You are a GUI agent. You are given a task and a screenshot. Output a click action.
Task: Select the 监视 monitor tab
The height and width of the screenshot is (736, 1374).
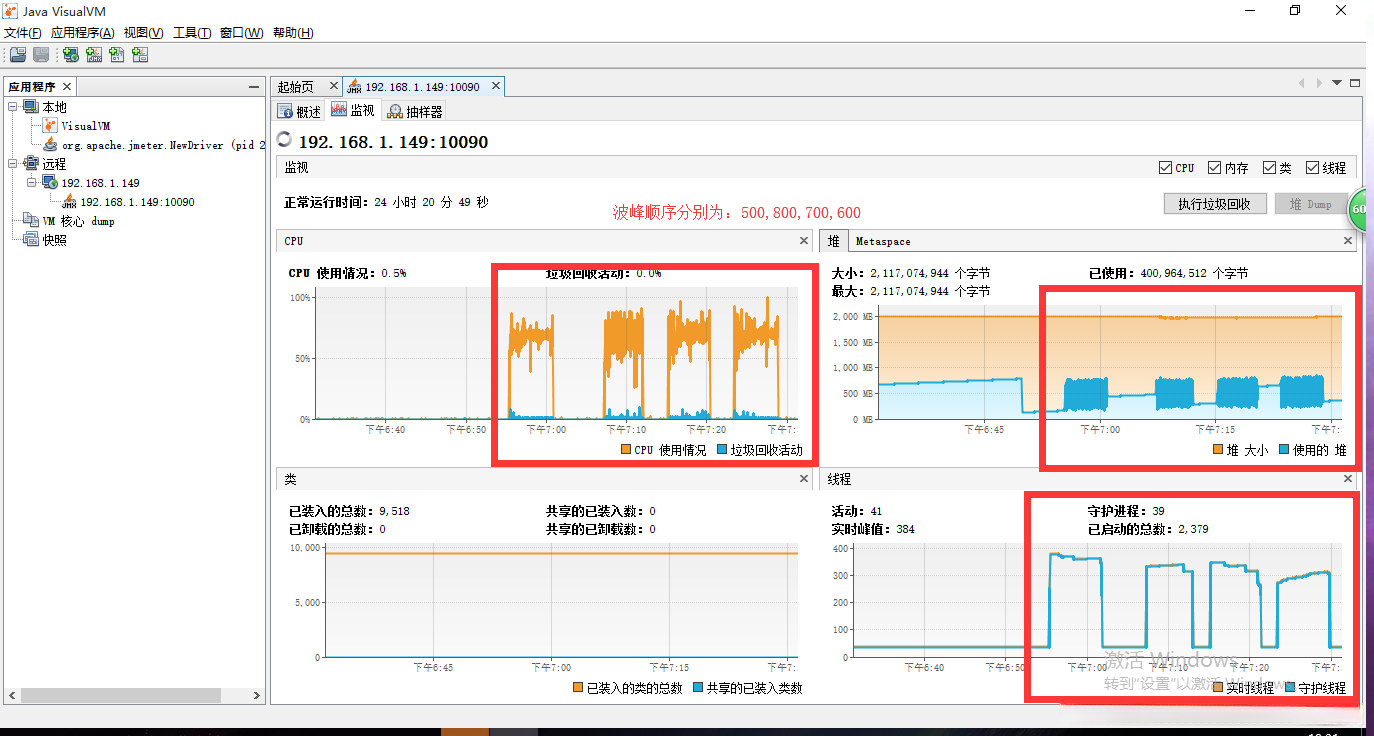point(353,111)
